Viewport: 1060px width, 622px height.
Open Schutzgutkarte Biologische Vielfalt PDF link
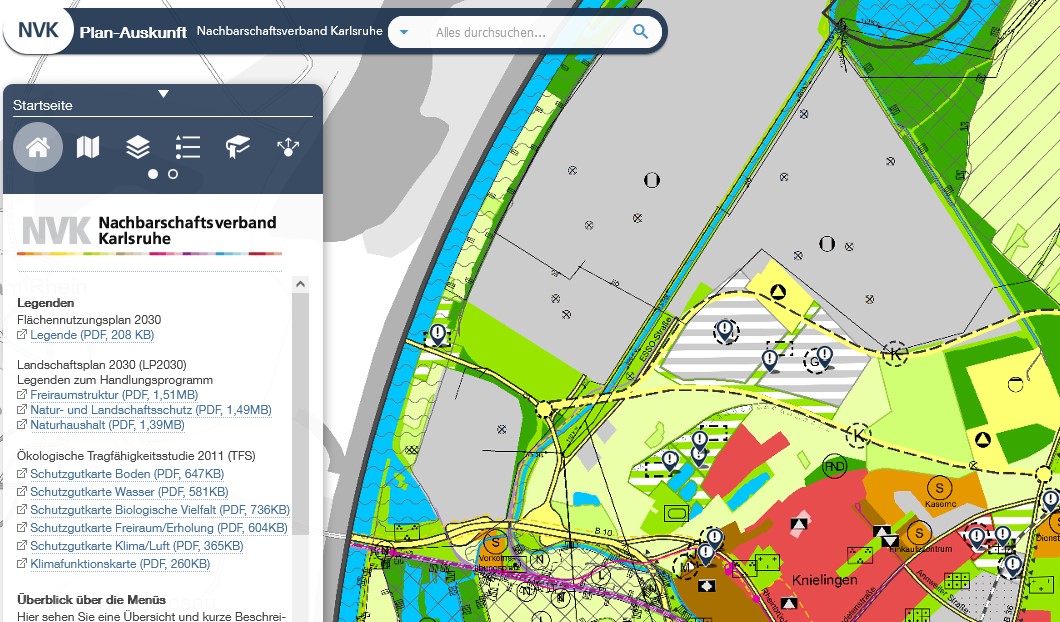(160, 510)
